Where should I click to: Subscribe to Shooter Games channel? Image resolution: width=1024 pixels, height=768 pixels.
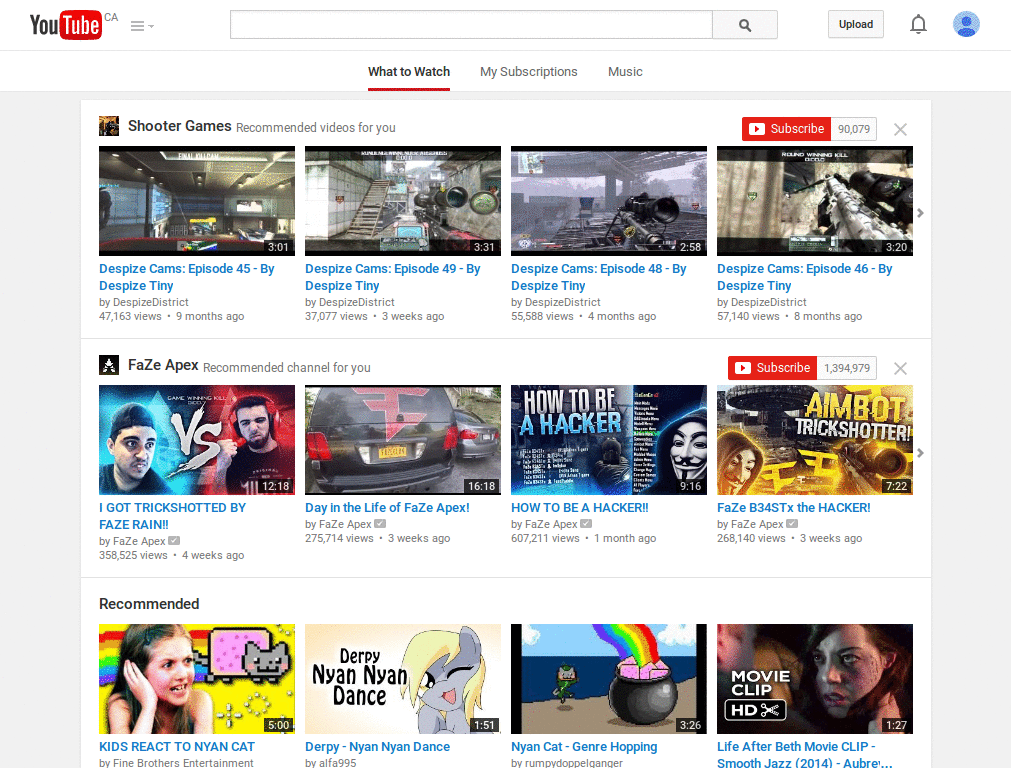[x=786, y=129]
